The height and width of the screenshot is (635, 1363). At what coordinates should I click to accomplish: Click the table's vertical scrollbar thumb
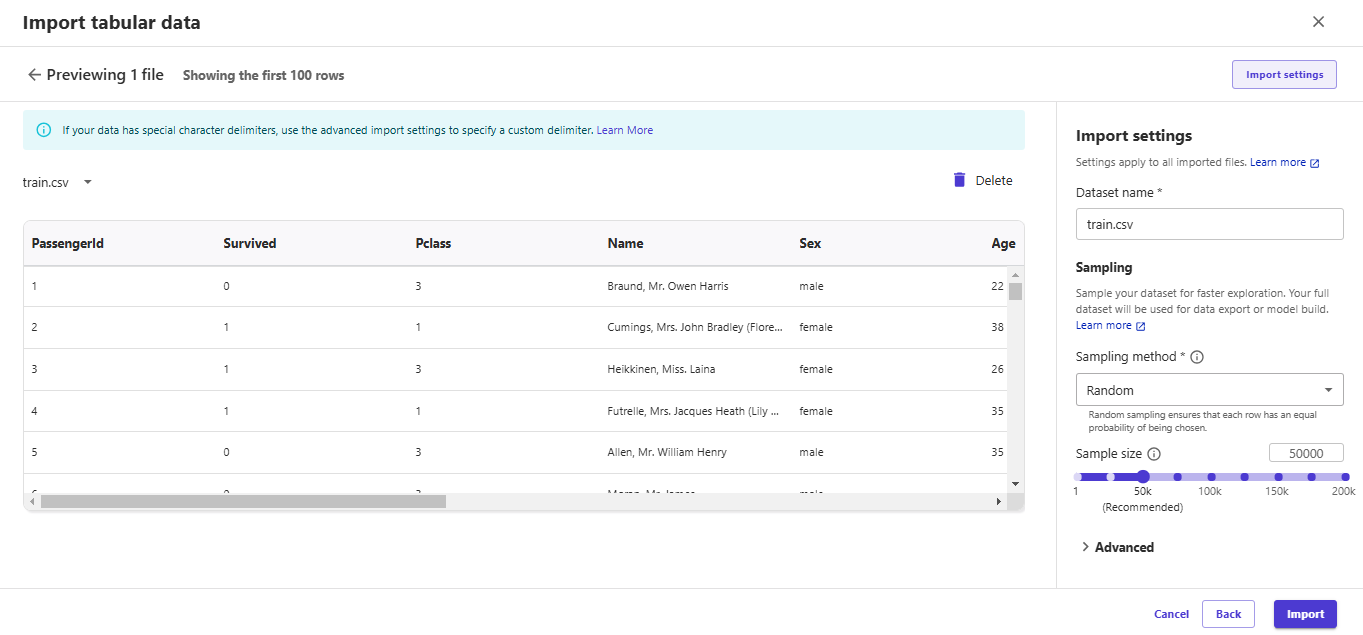tap(1015, 291)
